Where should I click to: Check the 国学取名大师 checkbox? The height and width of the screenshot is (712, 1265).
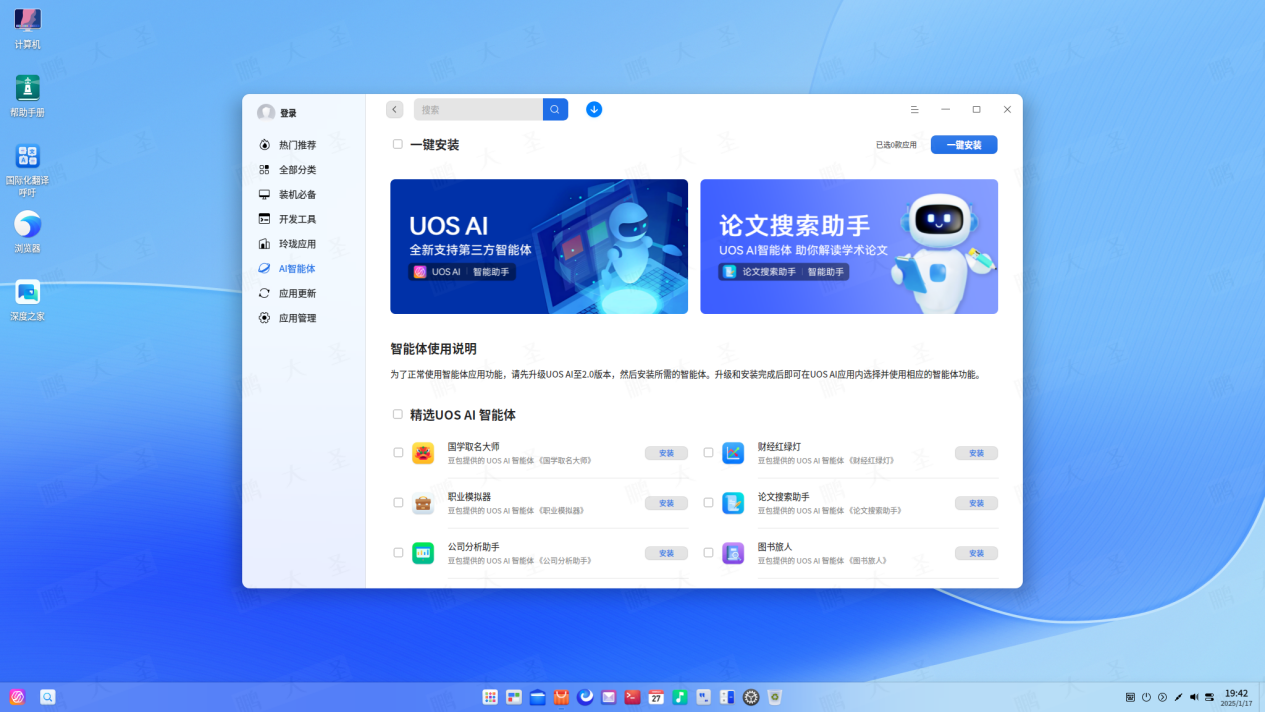tap(398, 453)
